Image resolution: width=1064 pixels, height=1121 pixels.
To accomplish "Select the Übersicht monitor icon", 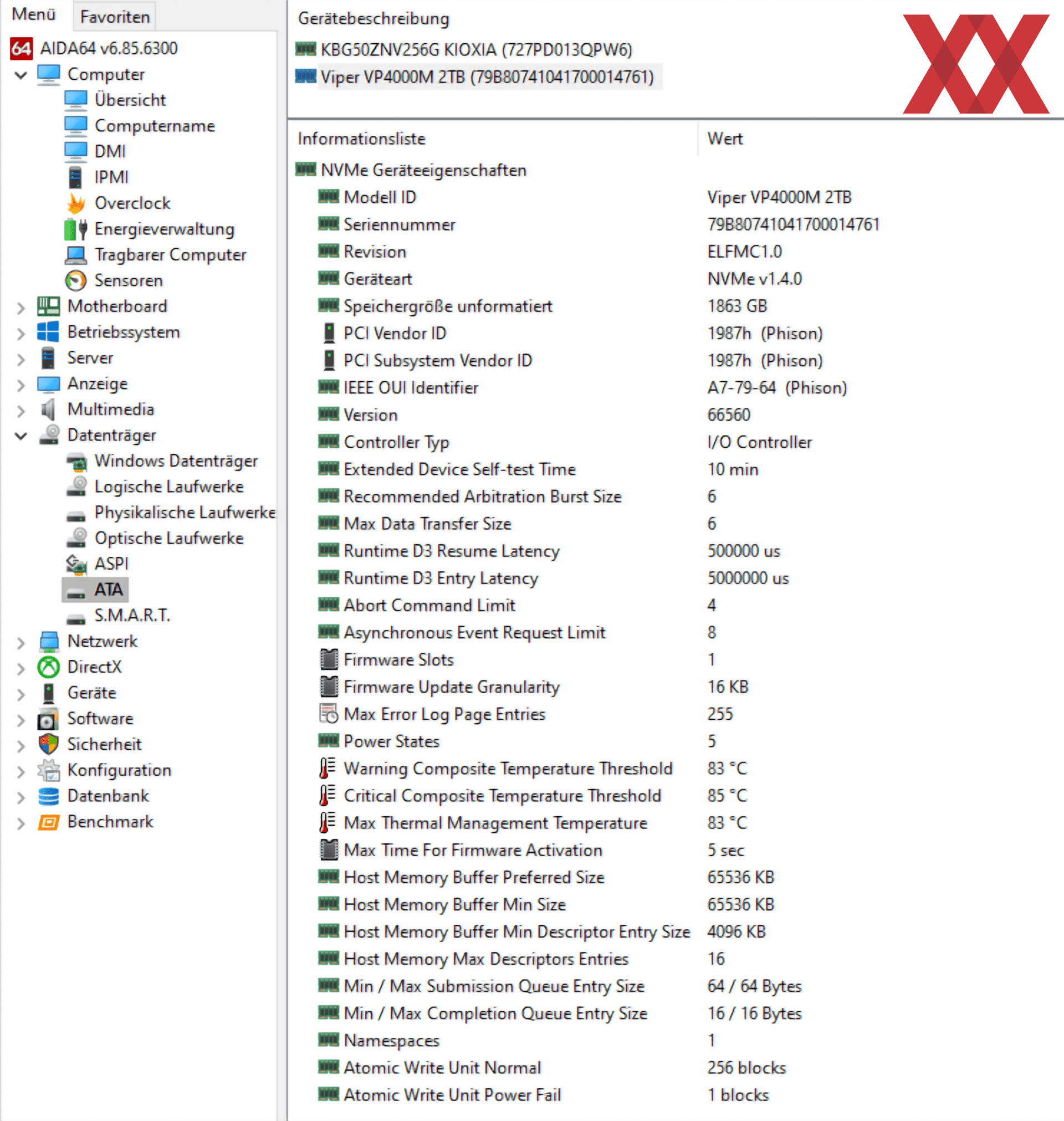I will 75,100.
